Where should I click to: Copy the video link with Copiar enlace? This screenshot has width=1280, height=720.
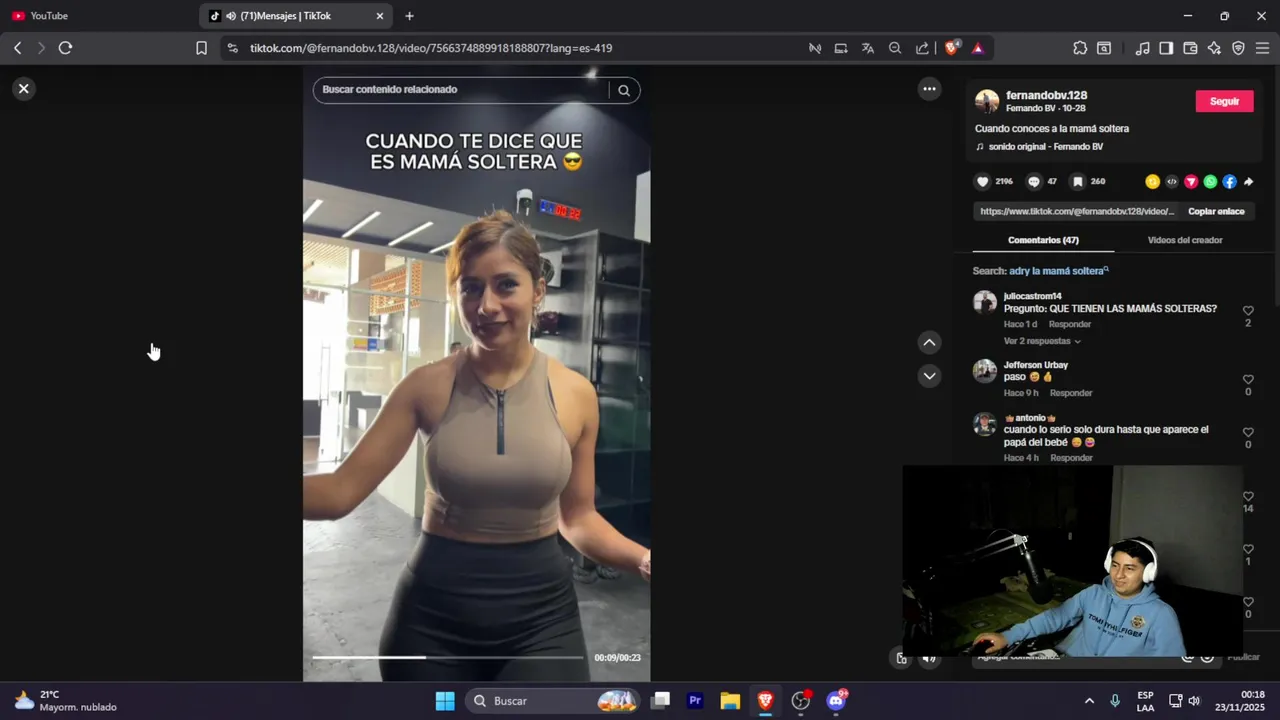tap(1216, 212)
